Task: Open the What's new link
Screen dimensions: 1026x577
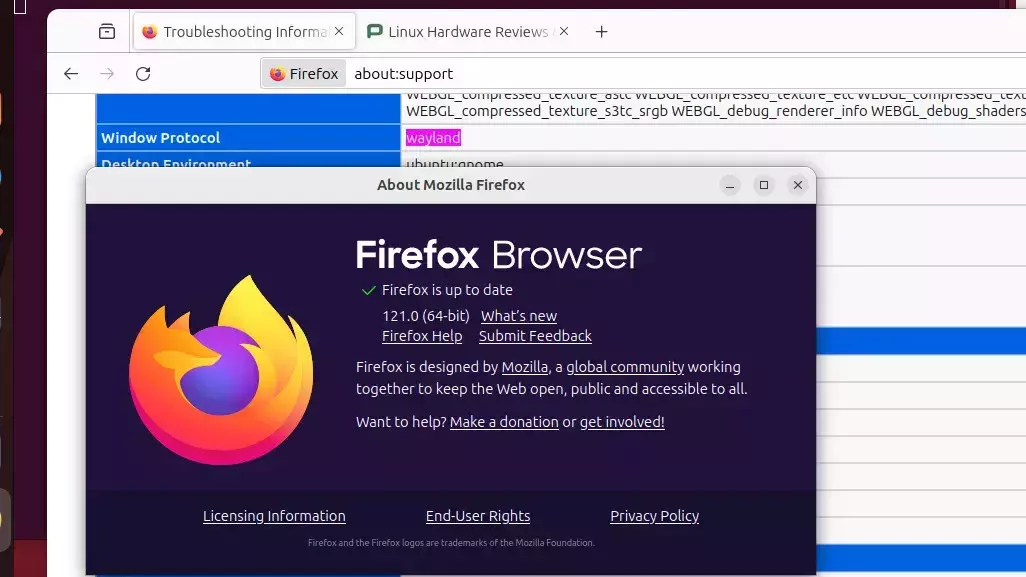Action: point(519,316)
